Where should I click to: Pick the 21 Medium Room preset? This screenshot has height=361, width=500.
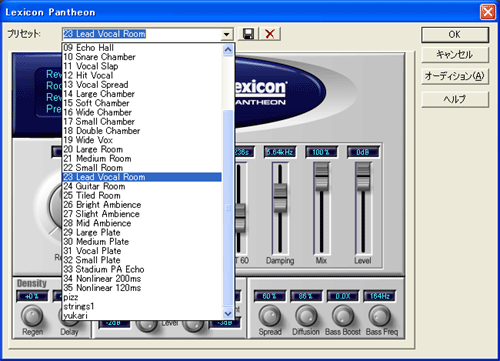142,159
